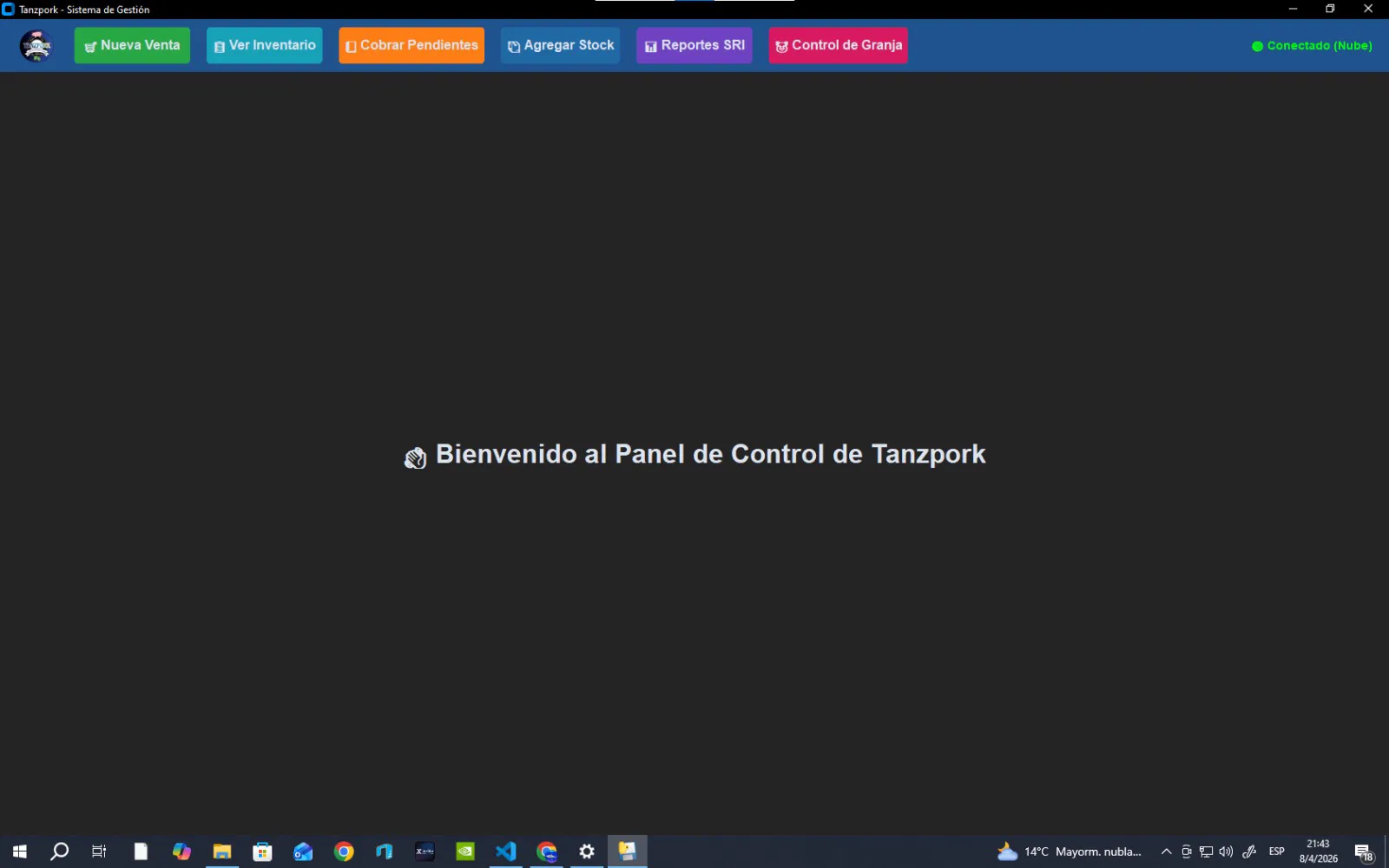Open Task View on the taskbar
This screenshot has height=868, width=1389.
click(x=99, y=852)
